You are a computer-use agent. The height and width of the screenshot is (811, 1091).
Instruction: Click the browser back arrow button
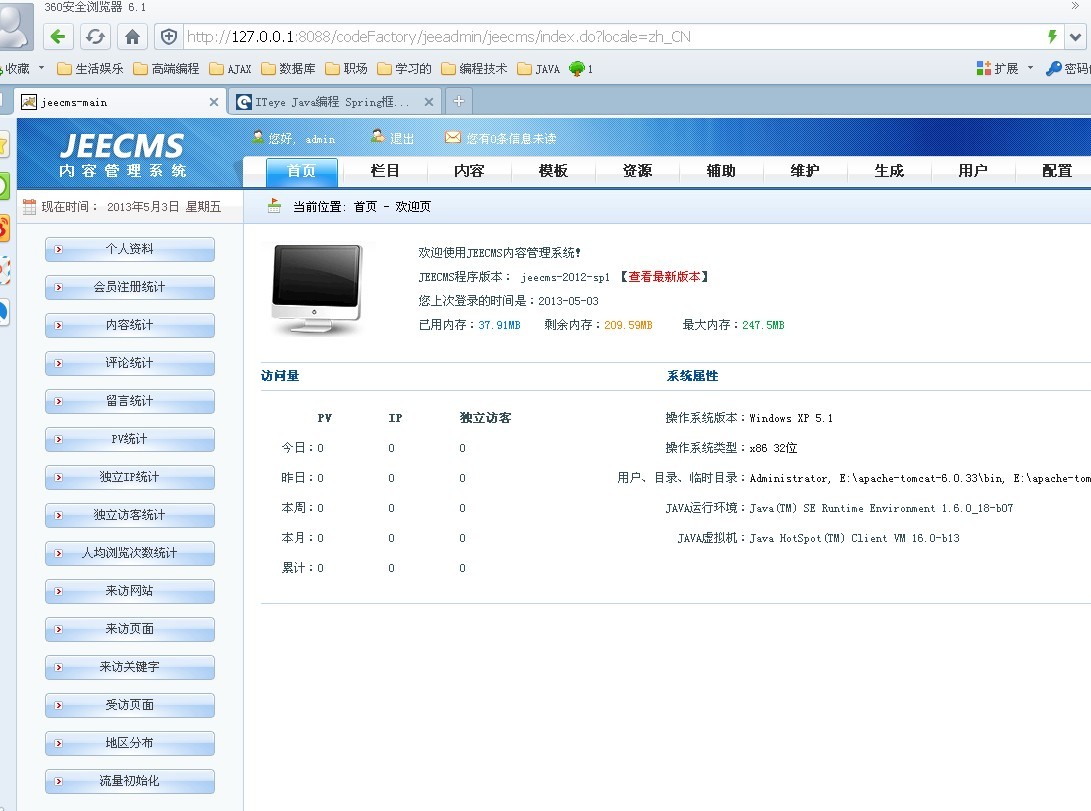[58, 36]
